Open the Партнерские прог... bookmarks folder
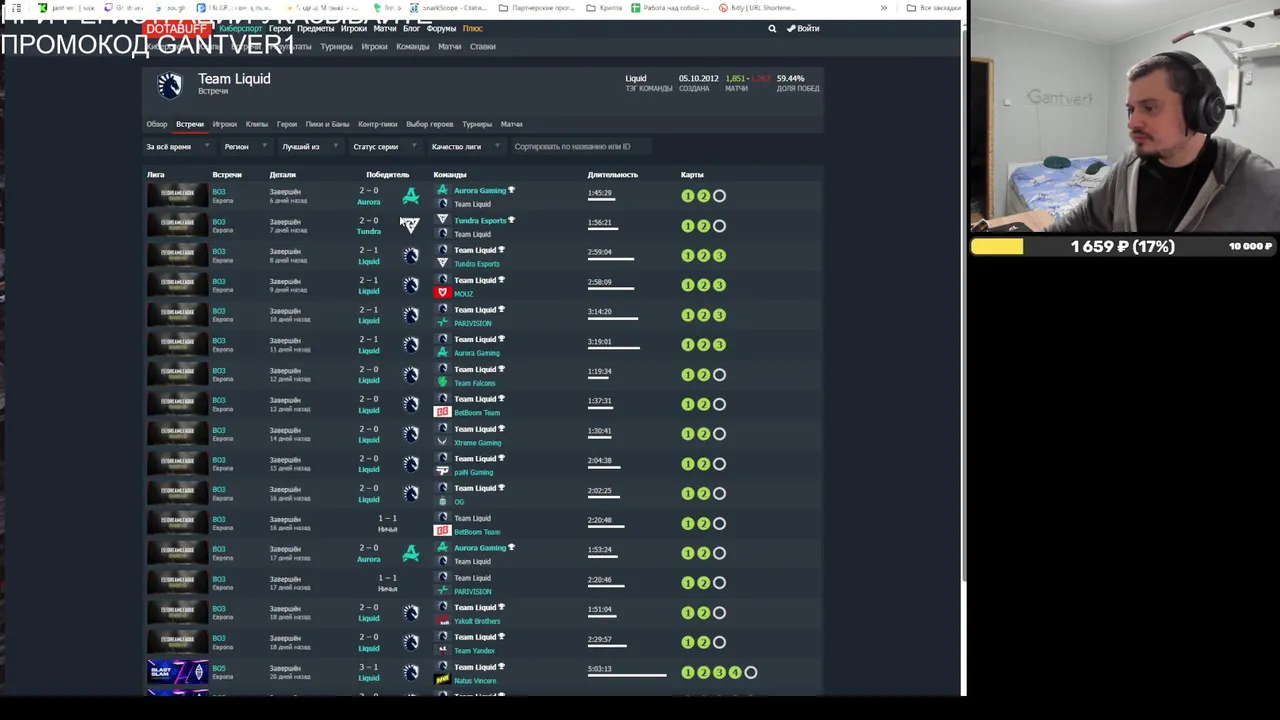This screenshot has width=1280, height=720. [x=536, y=8]
